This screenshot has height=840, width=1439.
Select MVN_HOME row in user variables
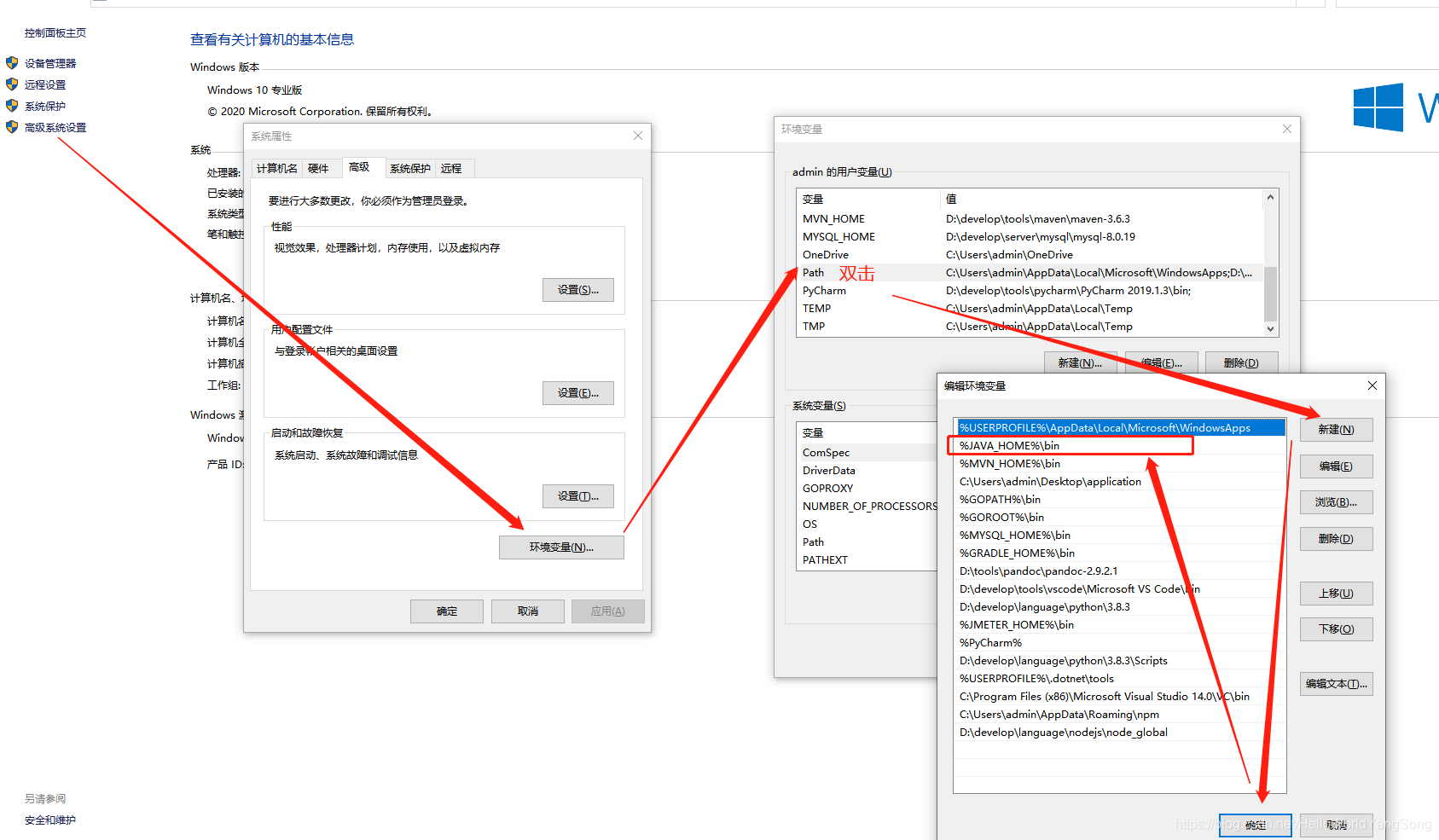coord(1030,219)
